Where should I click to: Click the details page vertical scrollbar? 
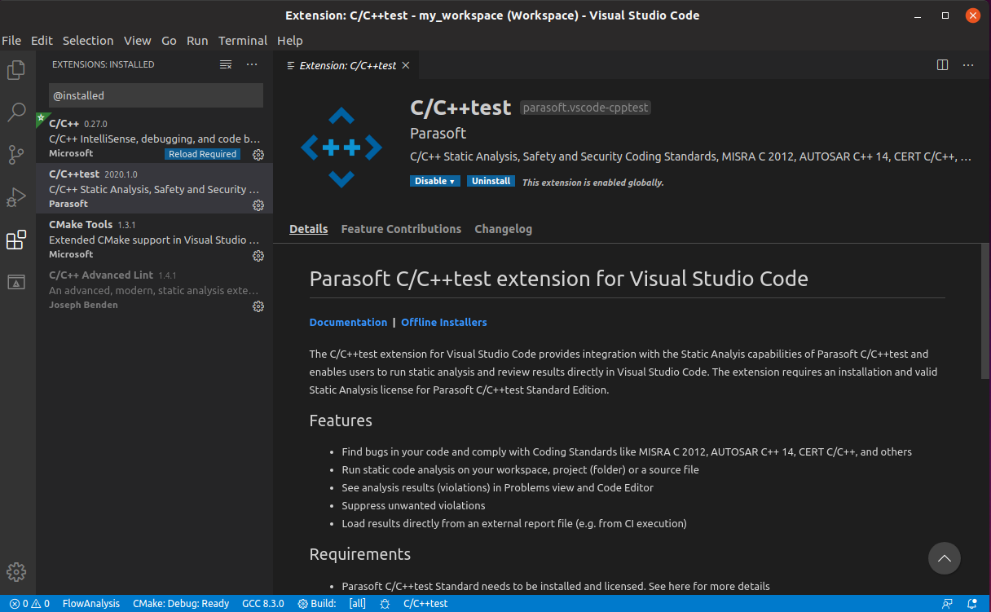click(x=985, y=311)
